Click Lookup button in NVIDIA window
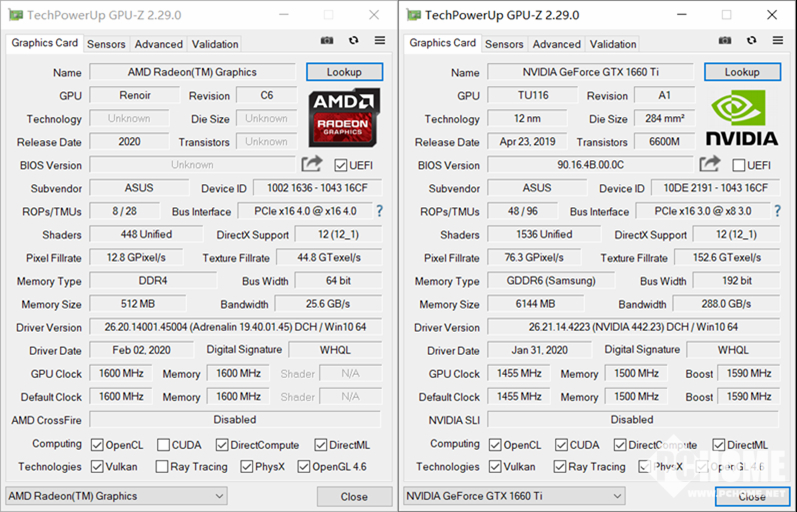 [742, 72]
